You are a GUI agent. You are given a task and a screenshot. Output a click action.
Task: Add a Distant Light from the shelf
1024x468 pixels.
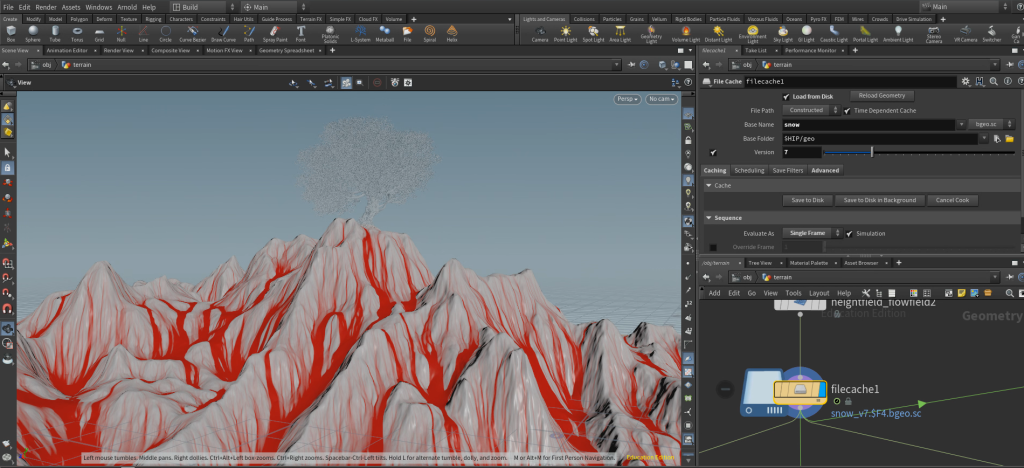[x=718, y=34]
